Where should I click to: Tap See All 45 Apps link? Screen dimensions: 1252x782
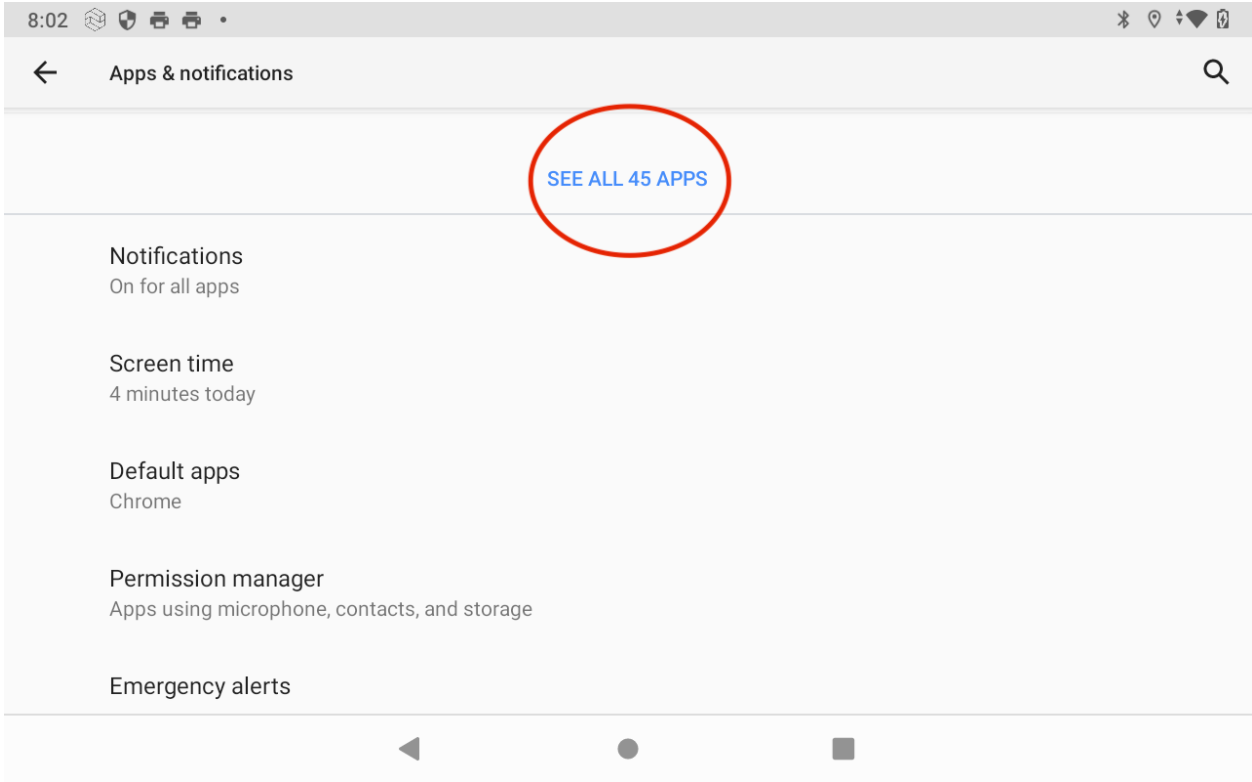(627, 179)
